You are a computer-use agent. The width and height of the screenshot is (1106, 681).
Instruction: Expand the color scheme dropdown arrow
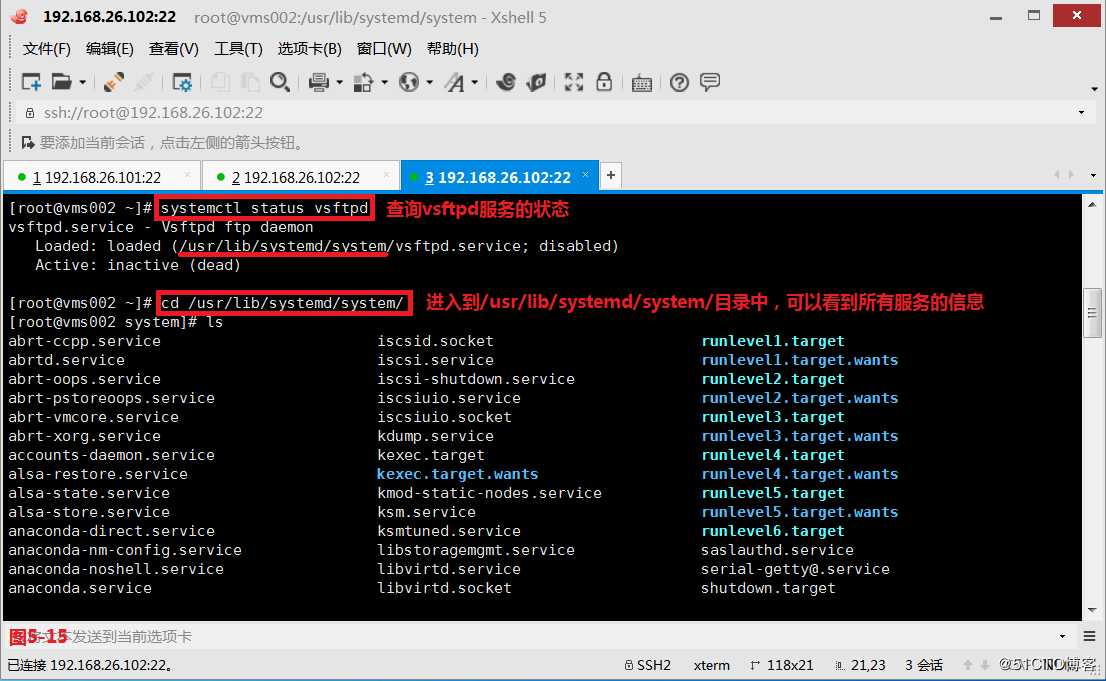[384, 83]
